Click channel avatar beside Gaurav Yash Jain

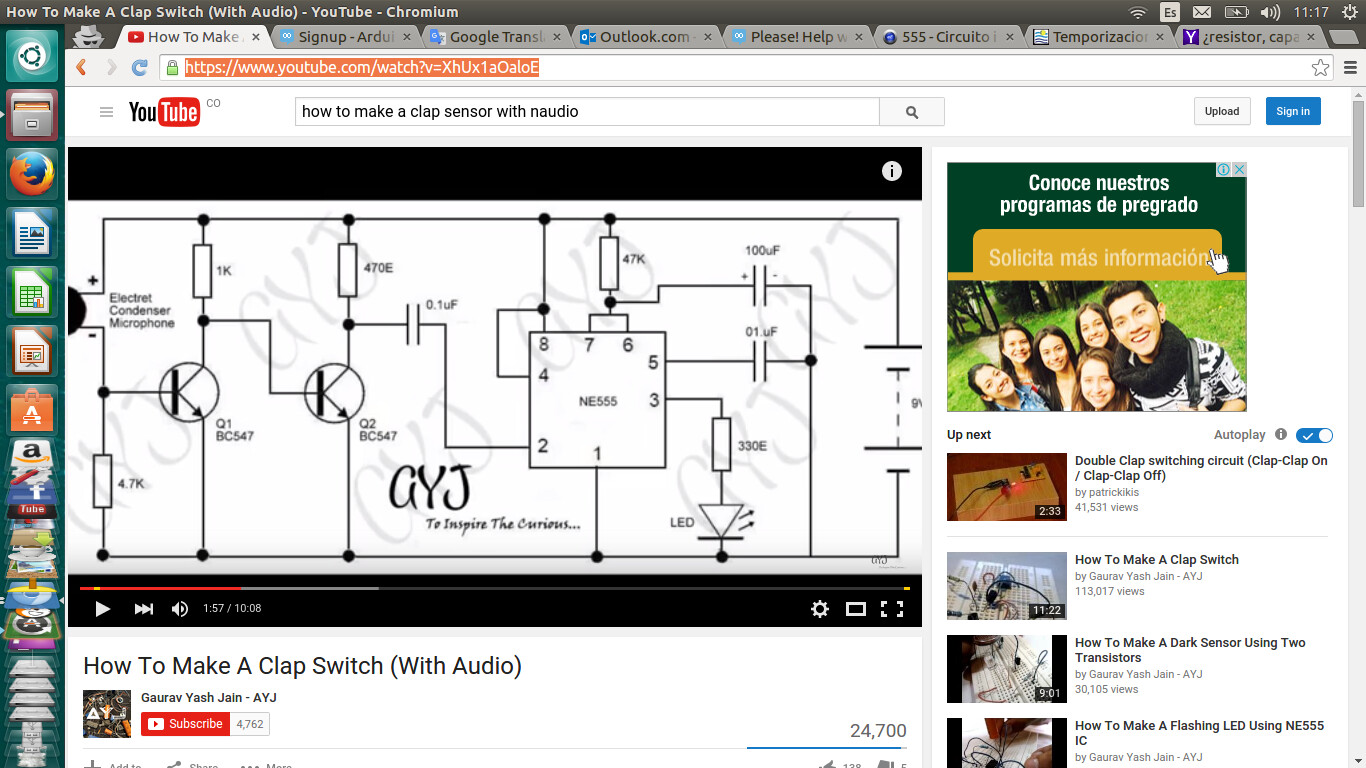[x=107, y=713]
